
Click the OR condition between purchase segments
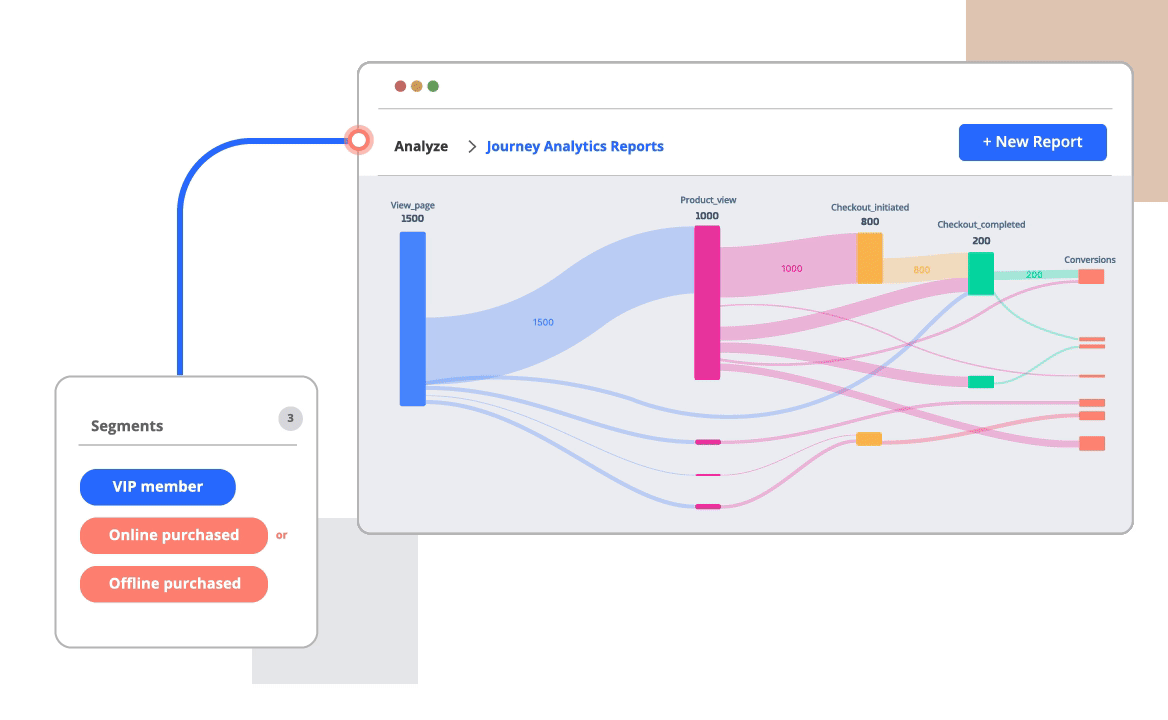(x=281, y=535)
